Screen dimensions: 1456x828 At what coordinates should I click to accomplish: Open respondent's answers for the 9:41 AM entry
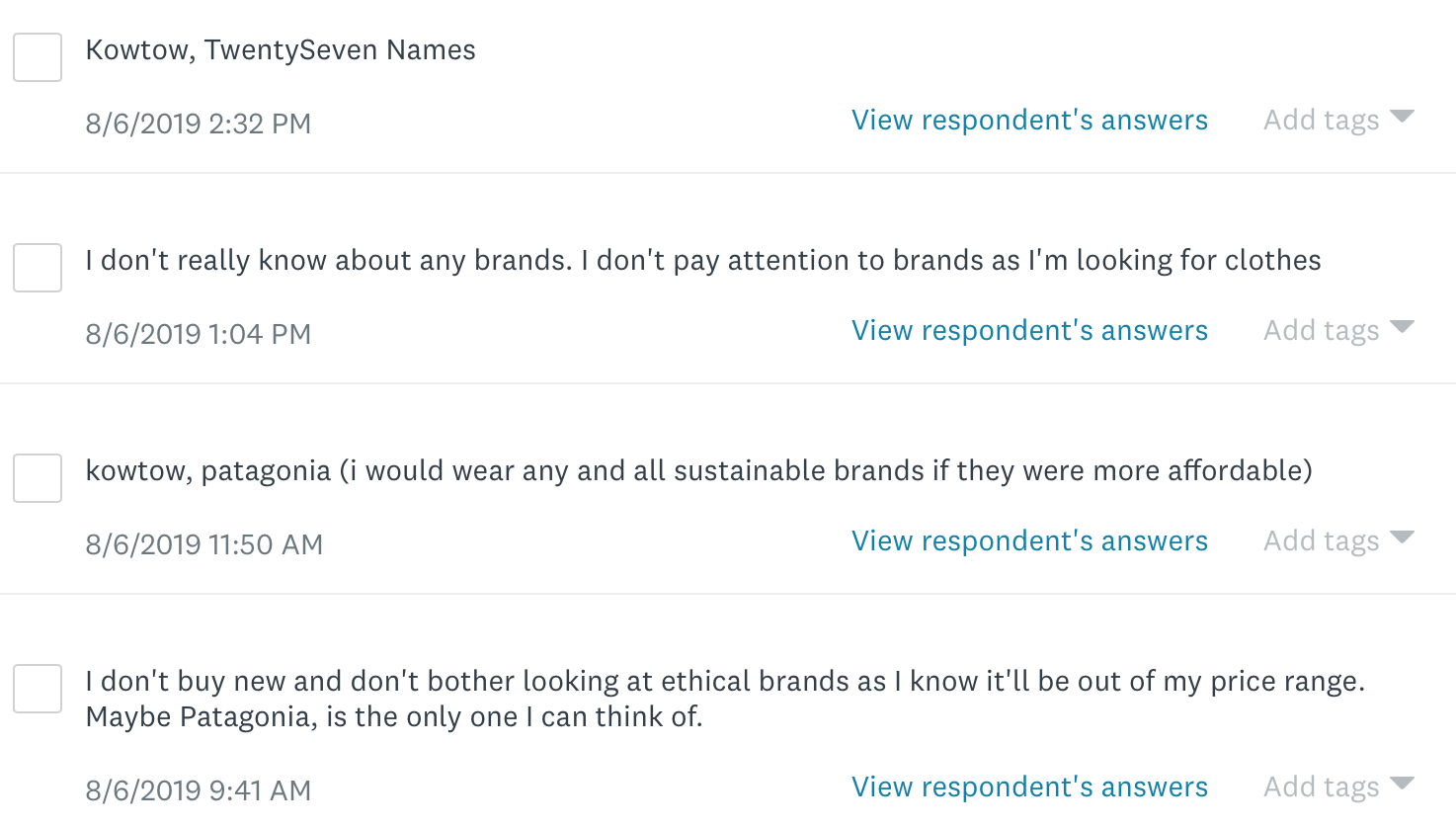1029,787
